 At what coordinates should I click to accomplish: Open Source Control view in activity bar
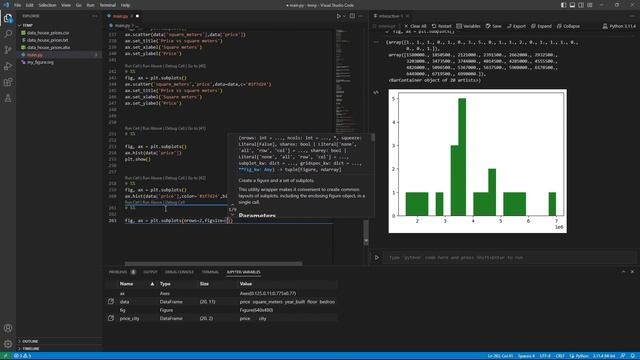[8, 50]
